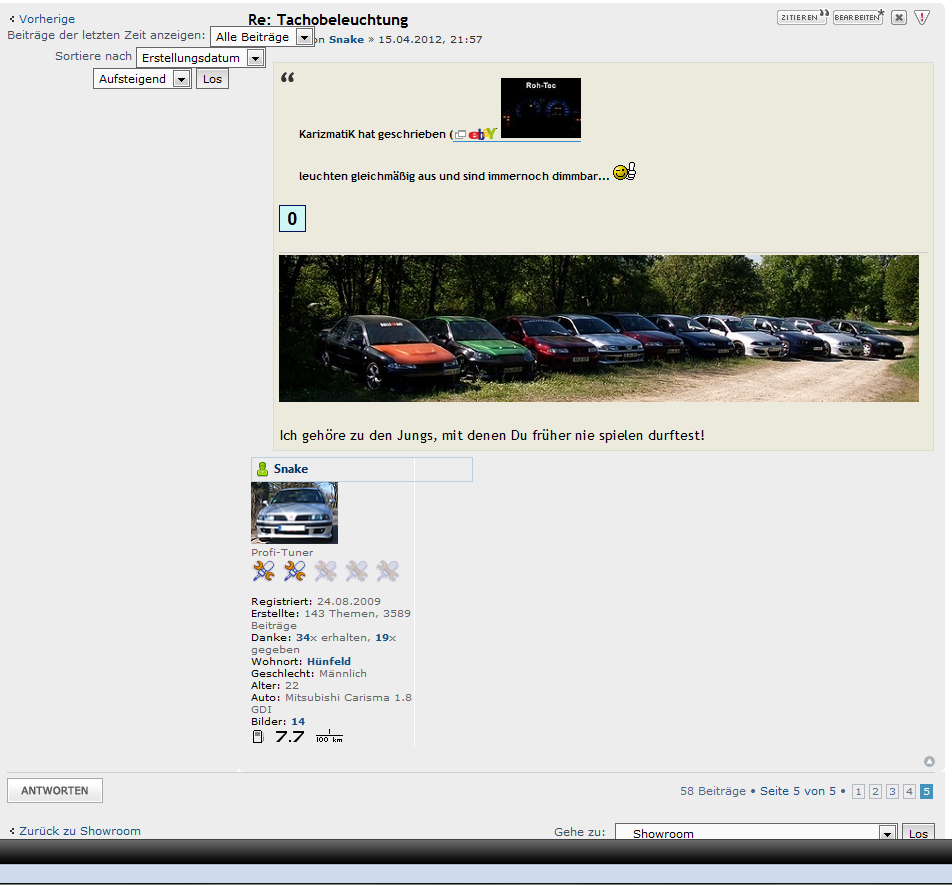Click the green online user icon beside Snake
952x886 pixels.
(262, 469)
